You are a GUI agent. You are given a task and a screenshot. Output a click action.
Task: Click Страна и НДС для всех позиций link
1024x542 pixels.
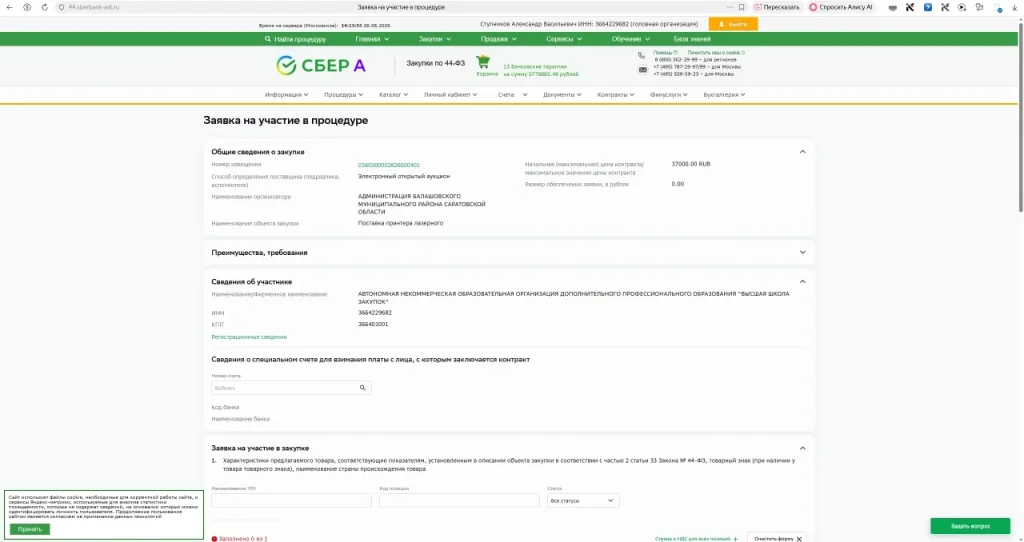(696, 539)
